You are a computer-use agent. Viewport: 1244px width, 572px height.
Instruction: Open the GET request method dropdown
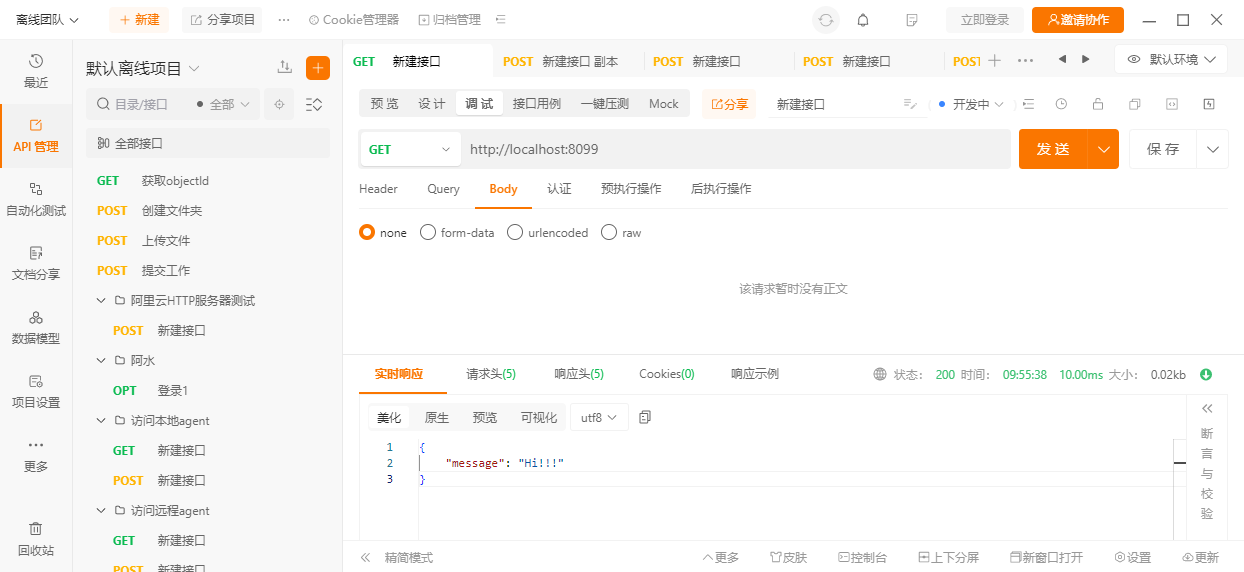411,149
